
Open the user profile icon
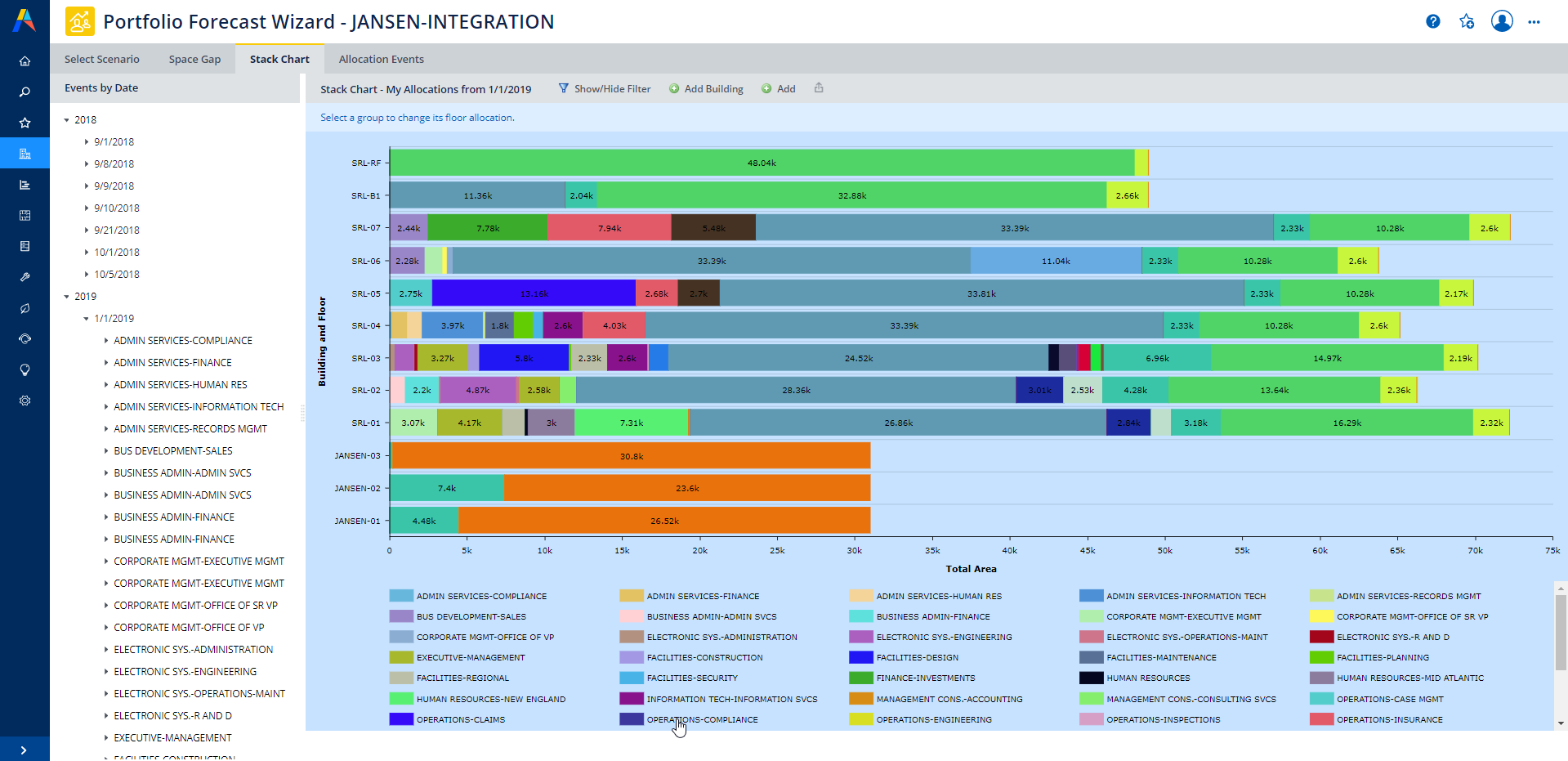[x=1501, y=21]
